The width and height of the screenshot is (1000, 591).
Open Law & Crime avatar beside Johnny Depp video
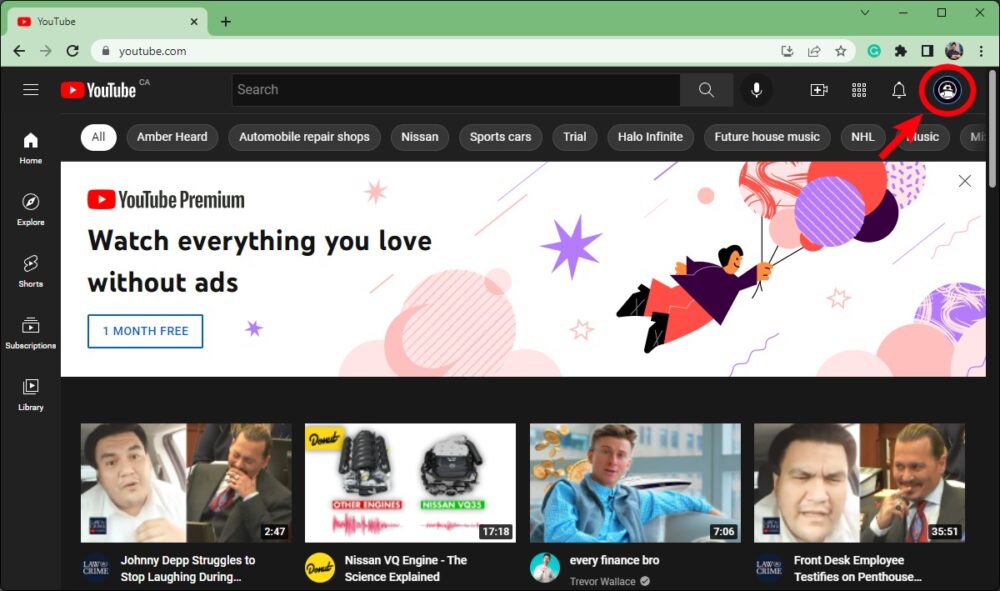[96, 567]
